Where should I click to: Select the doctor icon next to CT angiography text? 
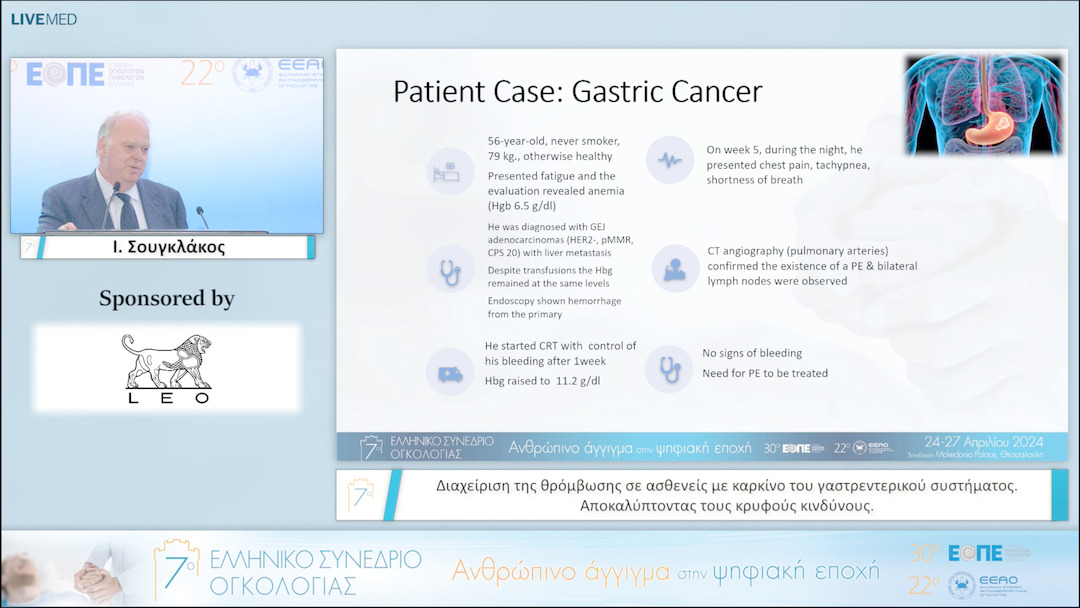point(675,268)
